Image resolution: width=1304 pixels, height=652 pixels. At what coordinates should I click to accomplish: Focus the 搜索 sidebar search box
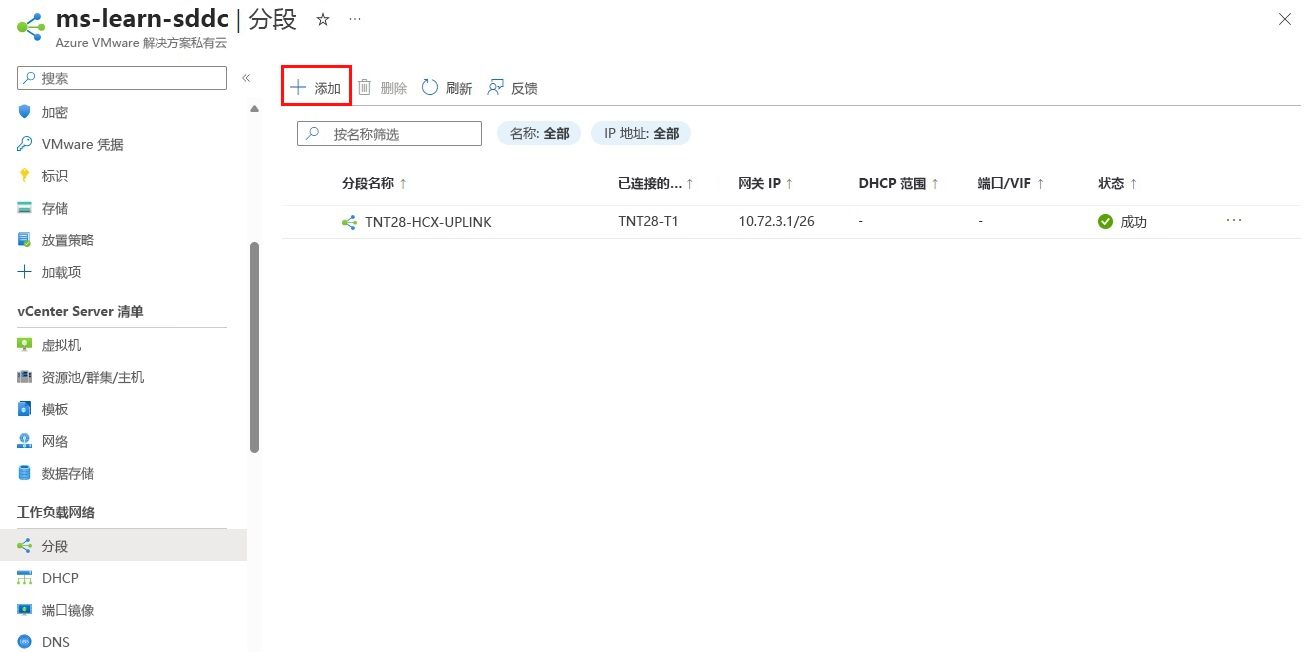coord(122,78)
